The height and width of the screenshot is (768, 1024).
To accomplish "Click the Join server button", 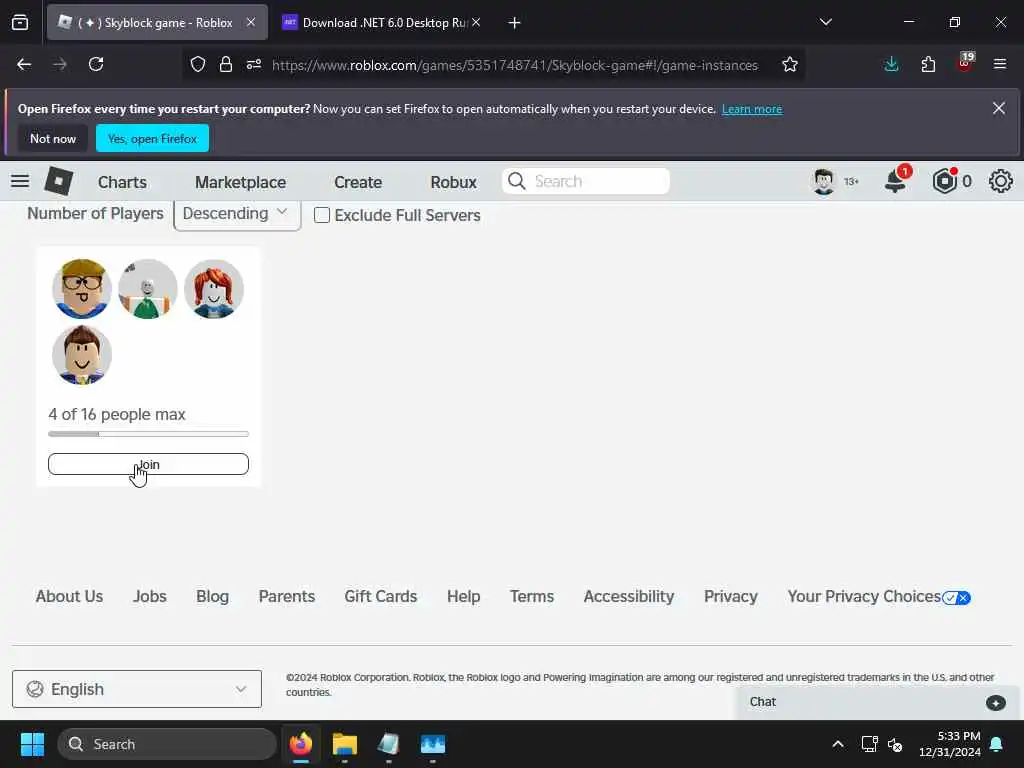I will pos(148,464).
